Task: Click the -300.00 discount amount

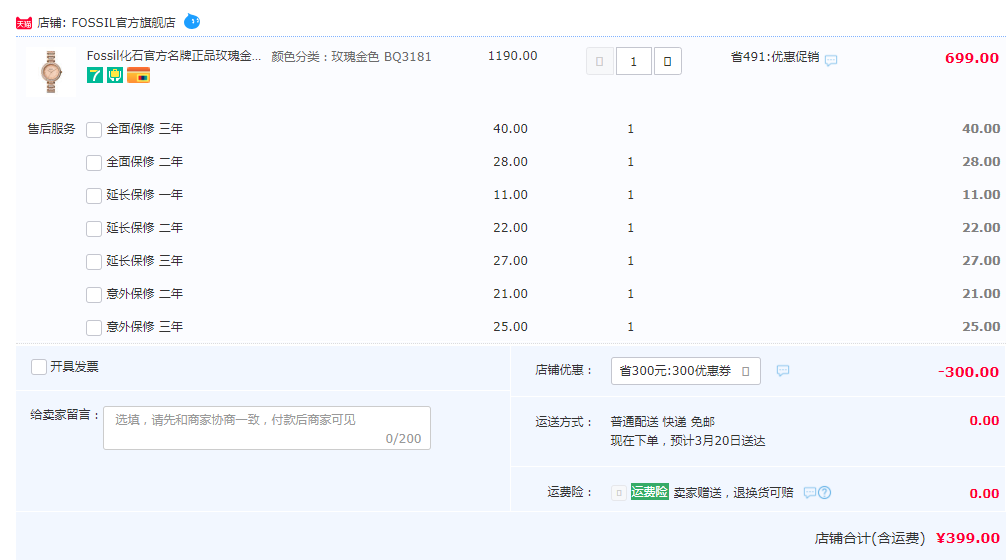Action: pos(968,372)
